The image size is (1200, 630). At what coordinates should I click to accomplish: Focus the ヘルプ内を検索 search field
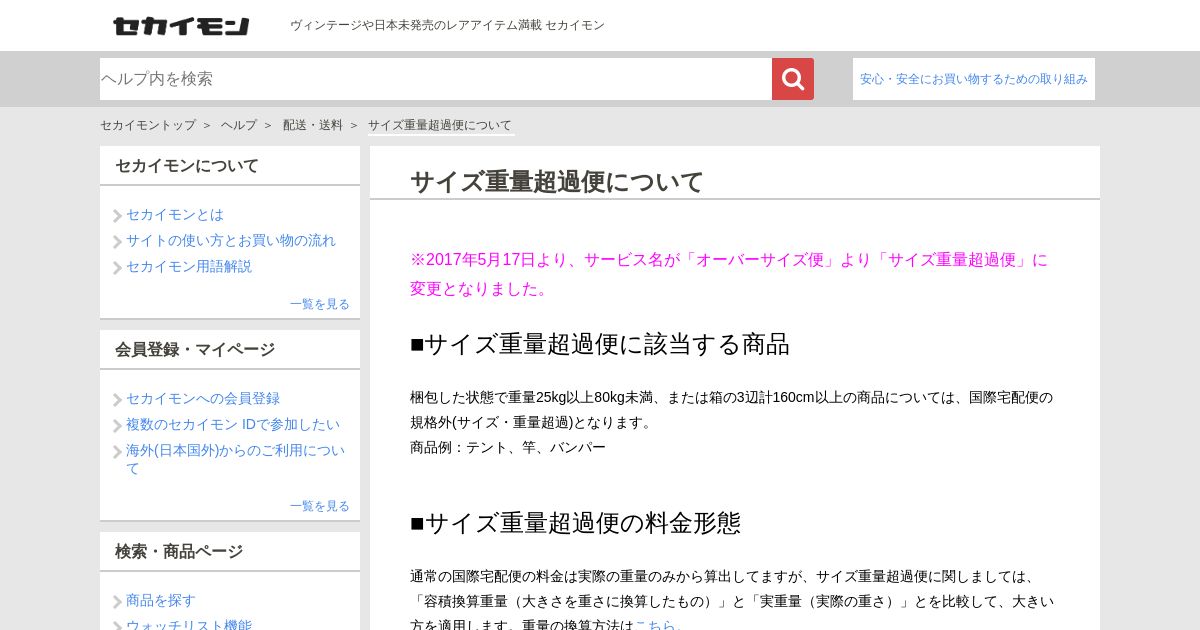tap(436, 79)
